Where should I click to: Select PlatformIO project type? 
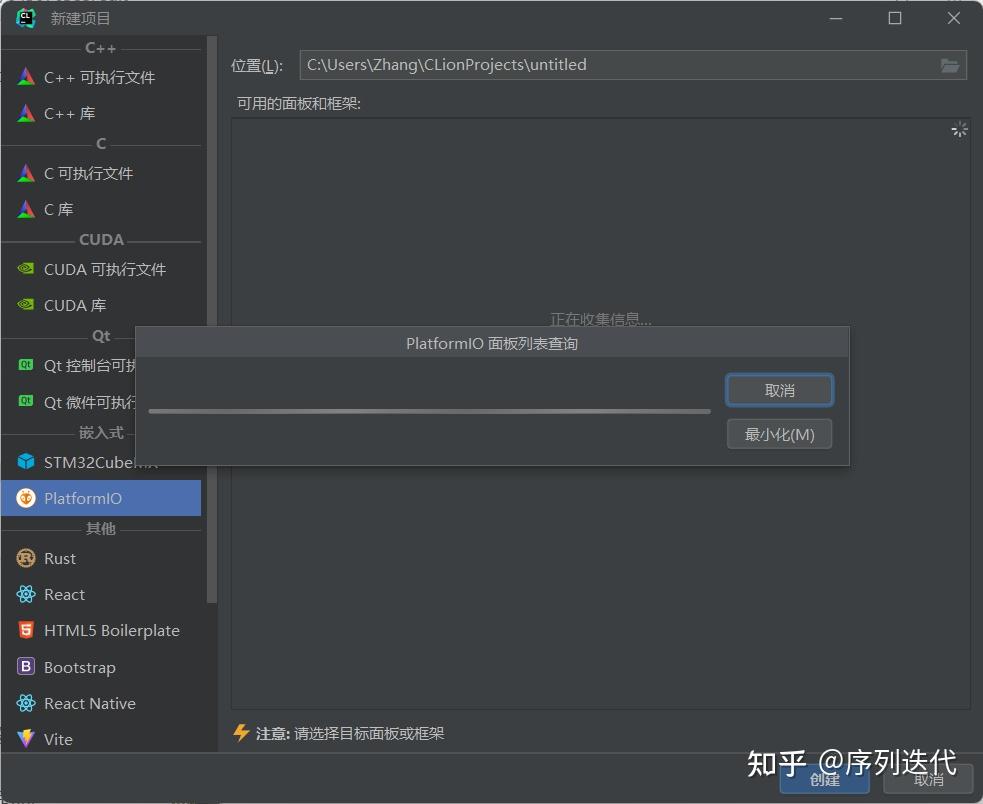click(x=101, y=498)
